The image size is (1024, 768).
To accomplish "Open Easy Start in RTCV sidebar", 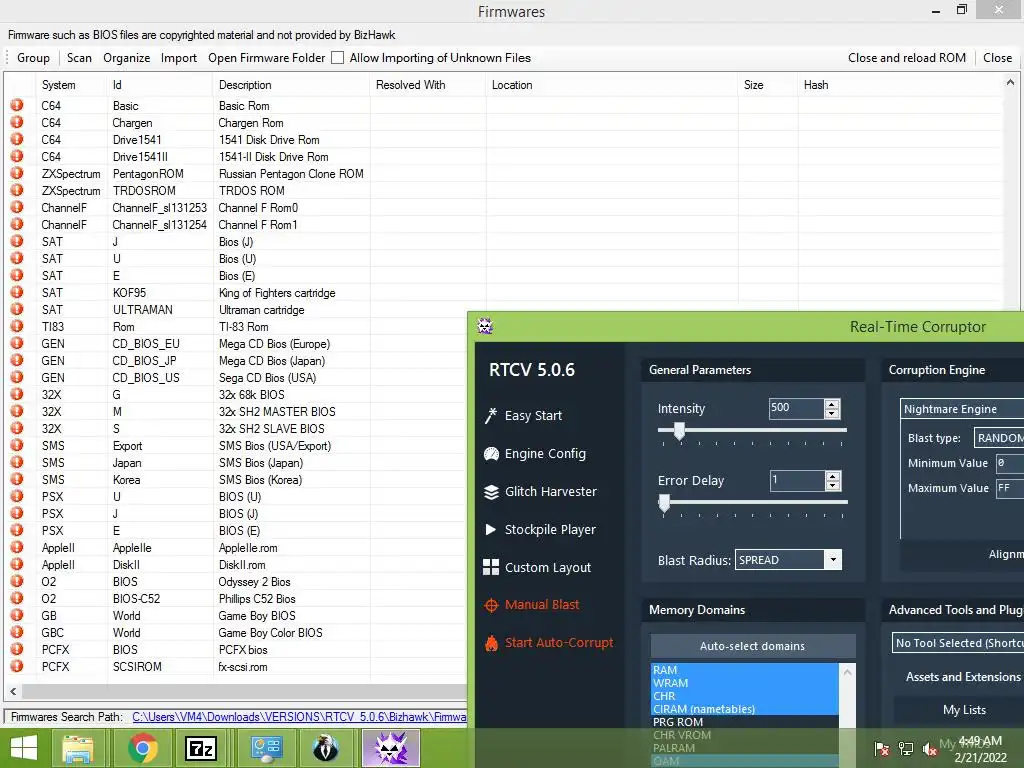I will click(x=524, y=415).
